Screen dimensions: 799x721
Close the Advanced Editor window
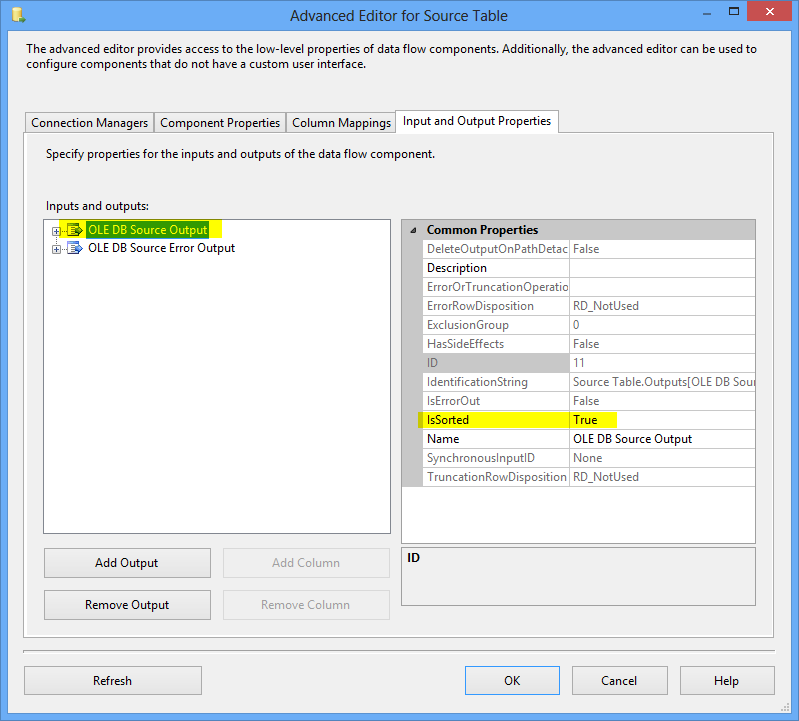point(769,14)
